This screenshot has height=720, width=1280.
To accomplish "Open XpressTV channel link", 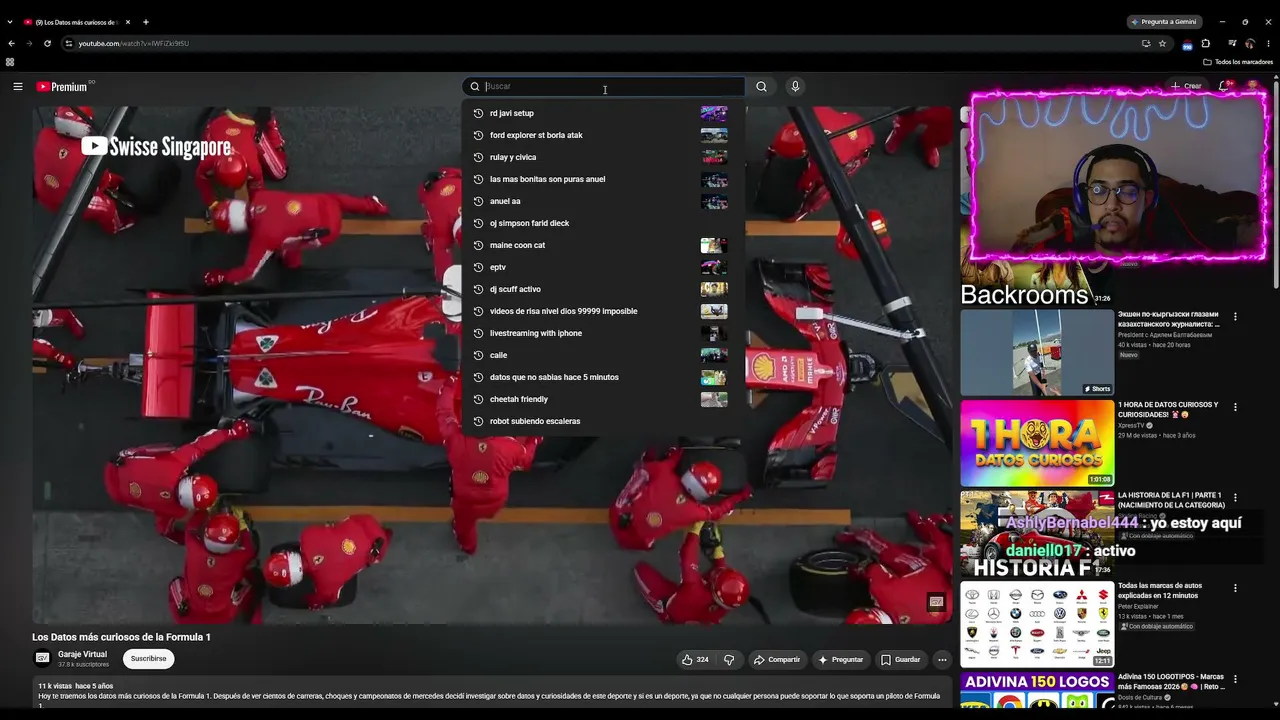I will click(1131, 425).
